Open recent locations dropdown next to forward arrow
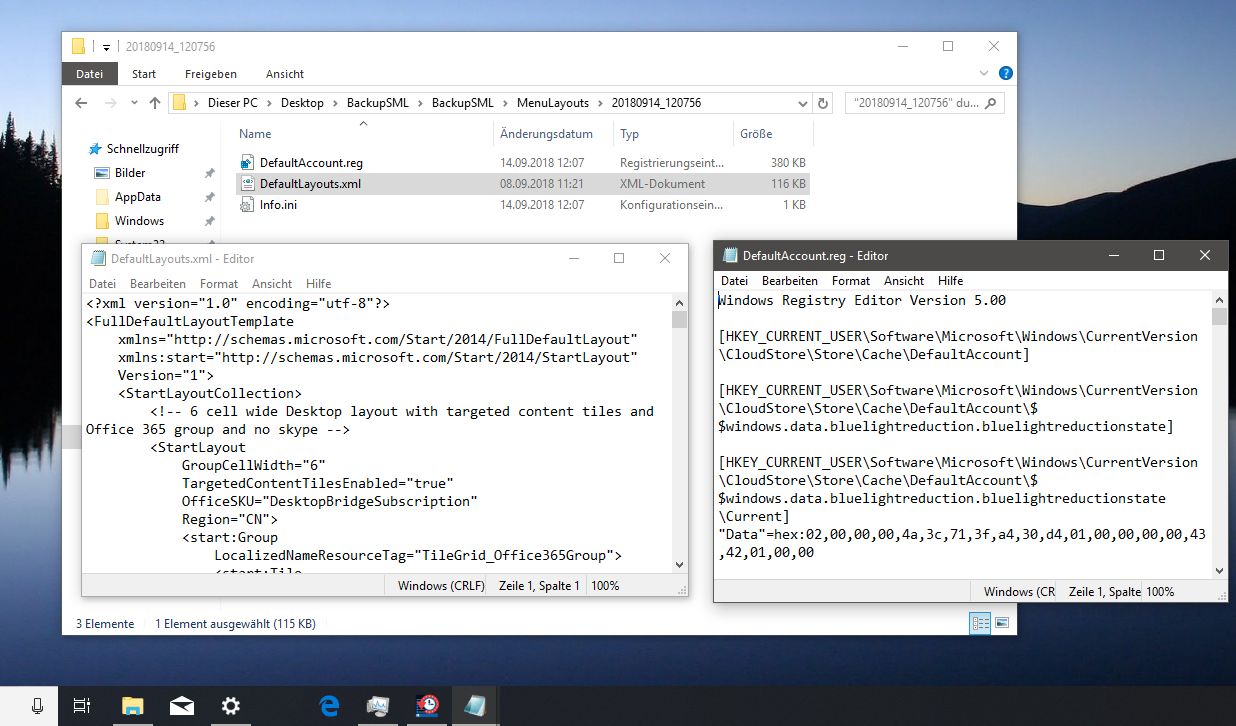The image size is (1236, 726). (x=133, y=103)
